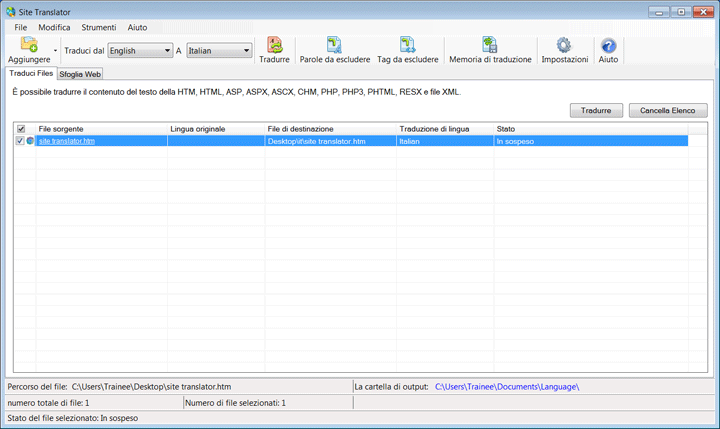The height and width of the screenshot is (429, 720).
Task: Open the File menu
Action: point(21,28)
